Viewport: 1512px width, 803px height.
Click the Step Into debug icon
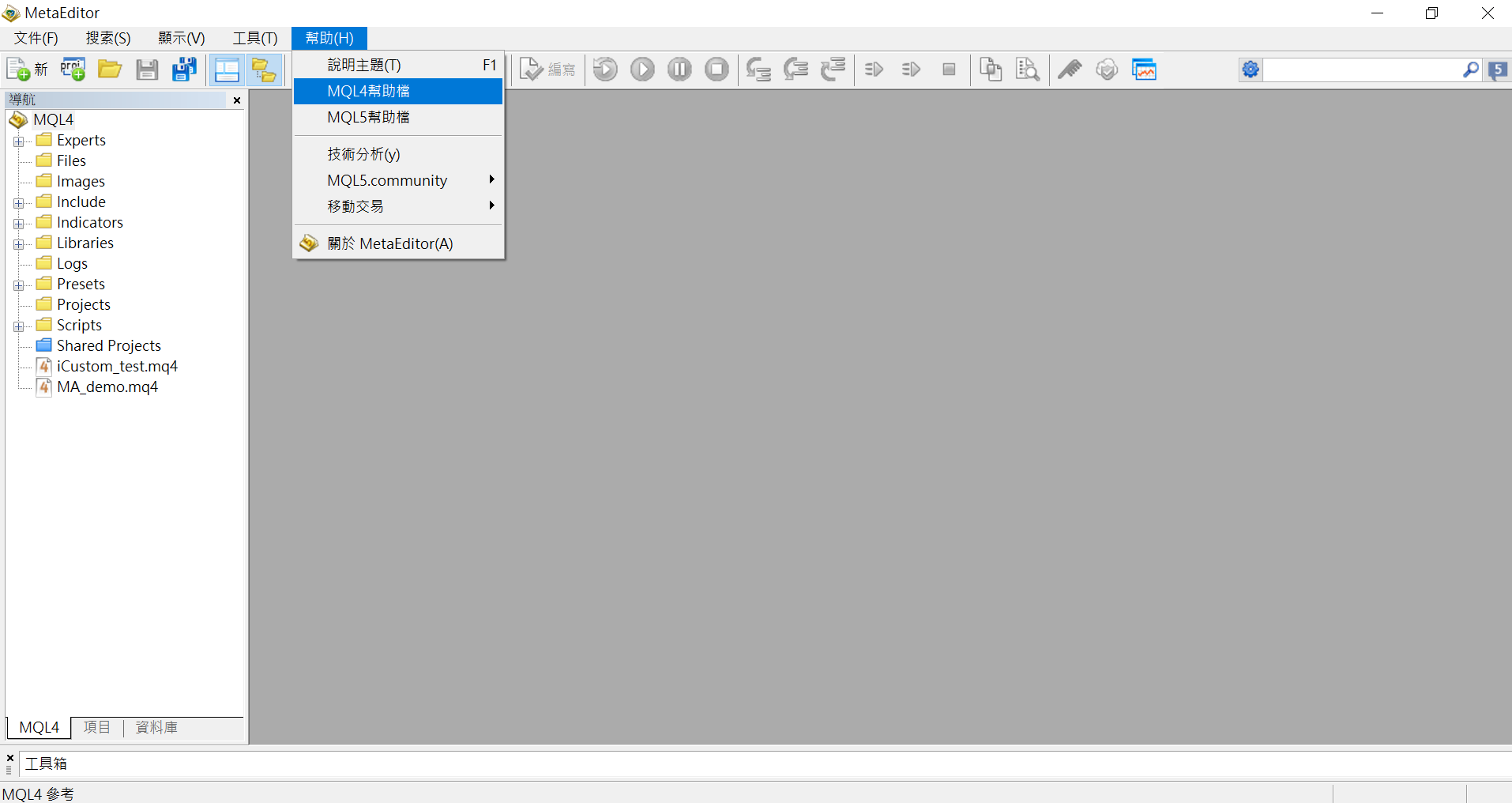758,70
